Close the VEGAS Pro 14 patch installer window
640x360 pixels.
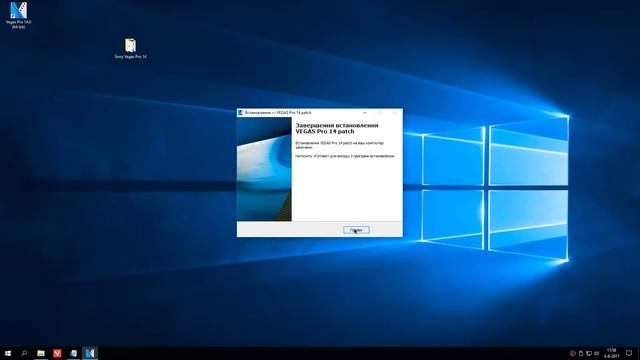point(395,113)
